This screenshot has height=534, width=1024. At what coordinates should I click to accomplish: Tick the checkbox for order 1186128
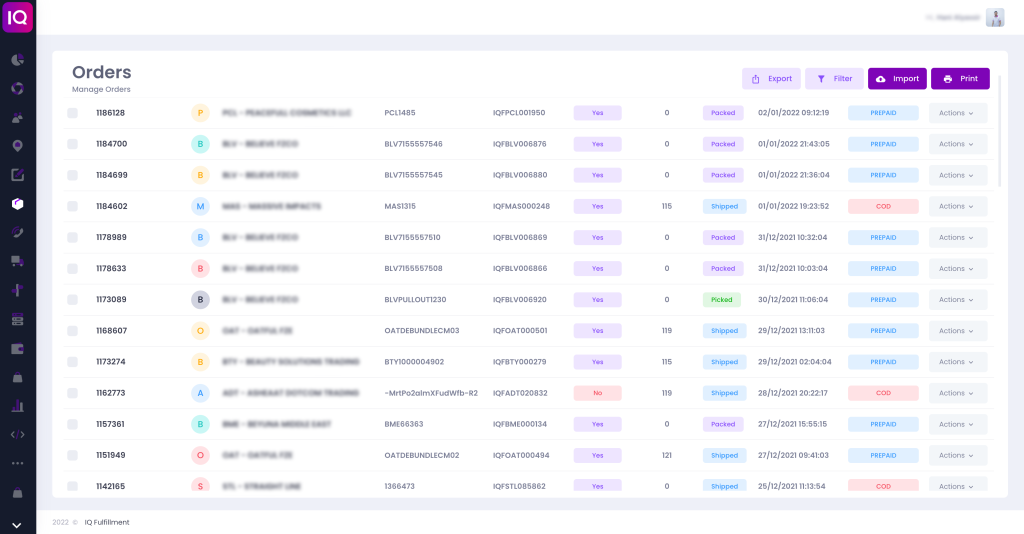pyautogui.click(x=72, y=113)
